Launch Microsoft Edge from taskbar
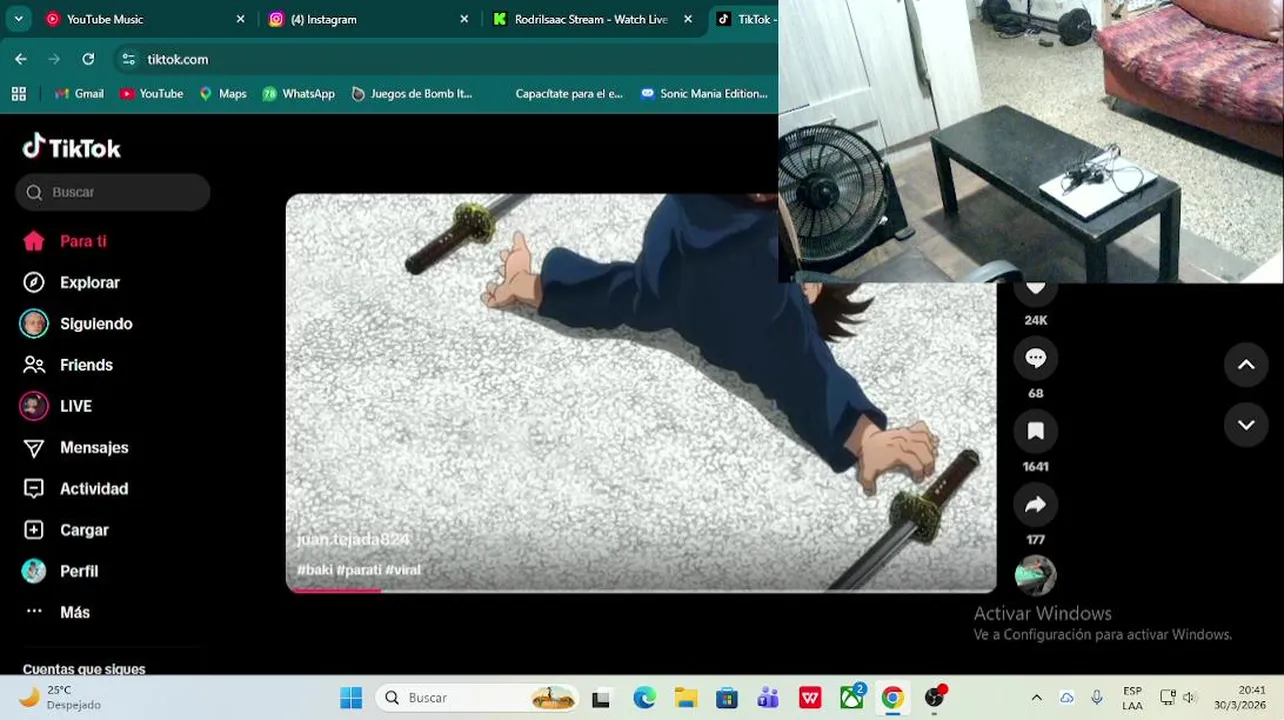The width and height of the screenshot is (1284, 720). (x=644, y=698)
